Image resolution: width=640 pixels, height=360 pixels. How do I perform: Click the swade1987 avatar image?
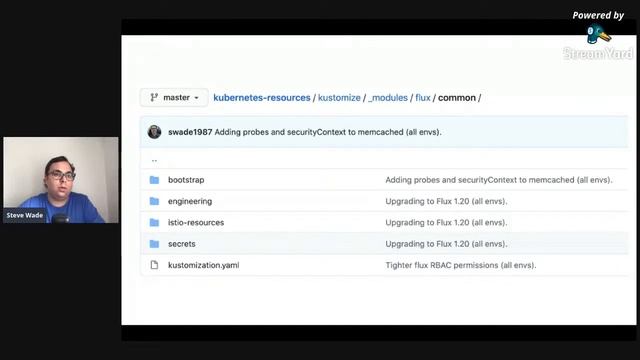pyautogui.click(x=154, y=132)
